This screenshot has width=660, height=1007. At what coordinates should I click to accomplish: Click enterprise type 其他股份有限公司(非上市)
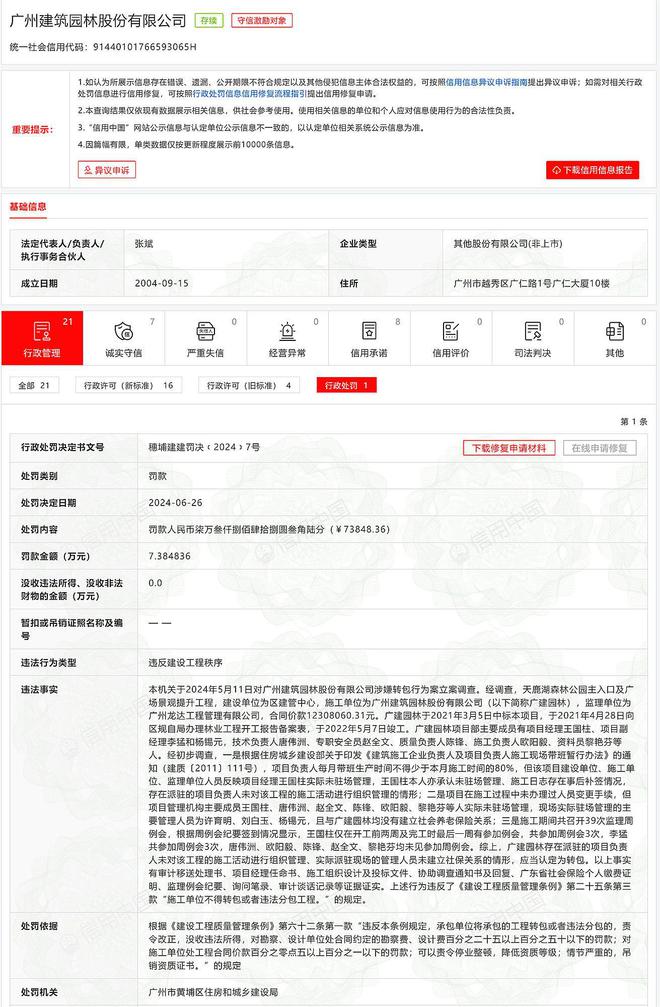(508, 244)
